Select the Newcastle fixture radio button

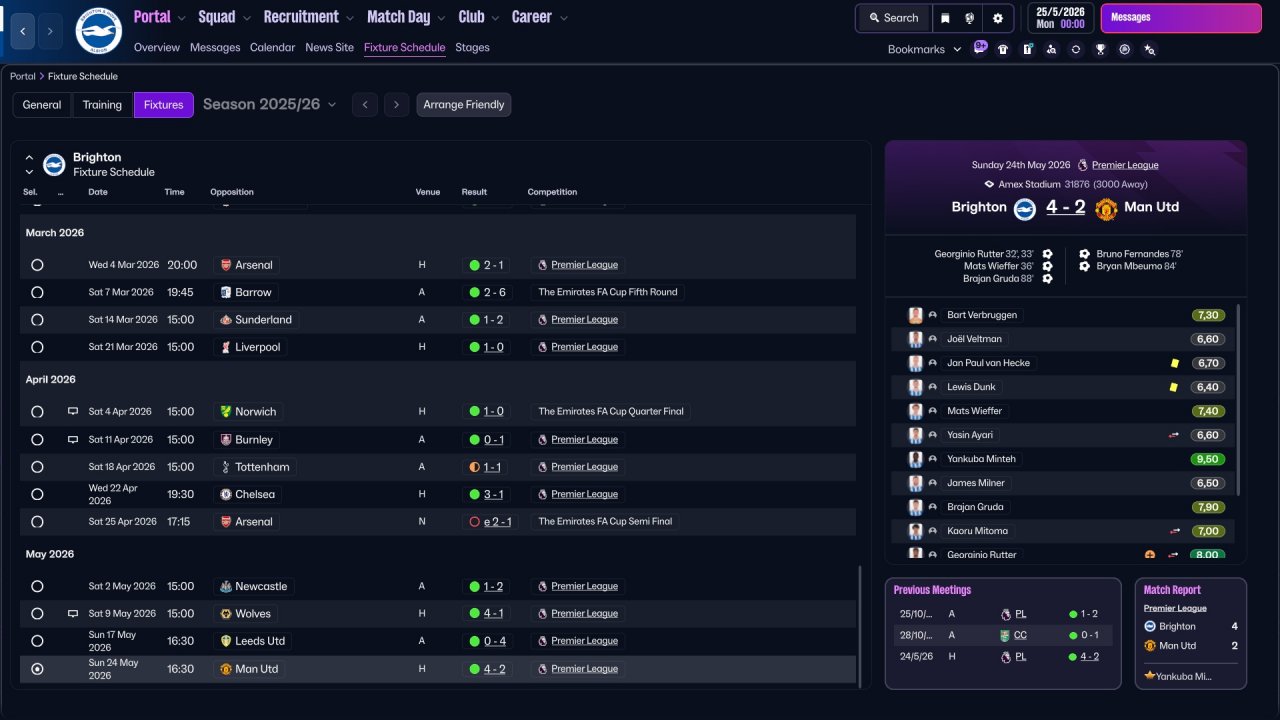pos(37,587)
